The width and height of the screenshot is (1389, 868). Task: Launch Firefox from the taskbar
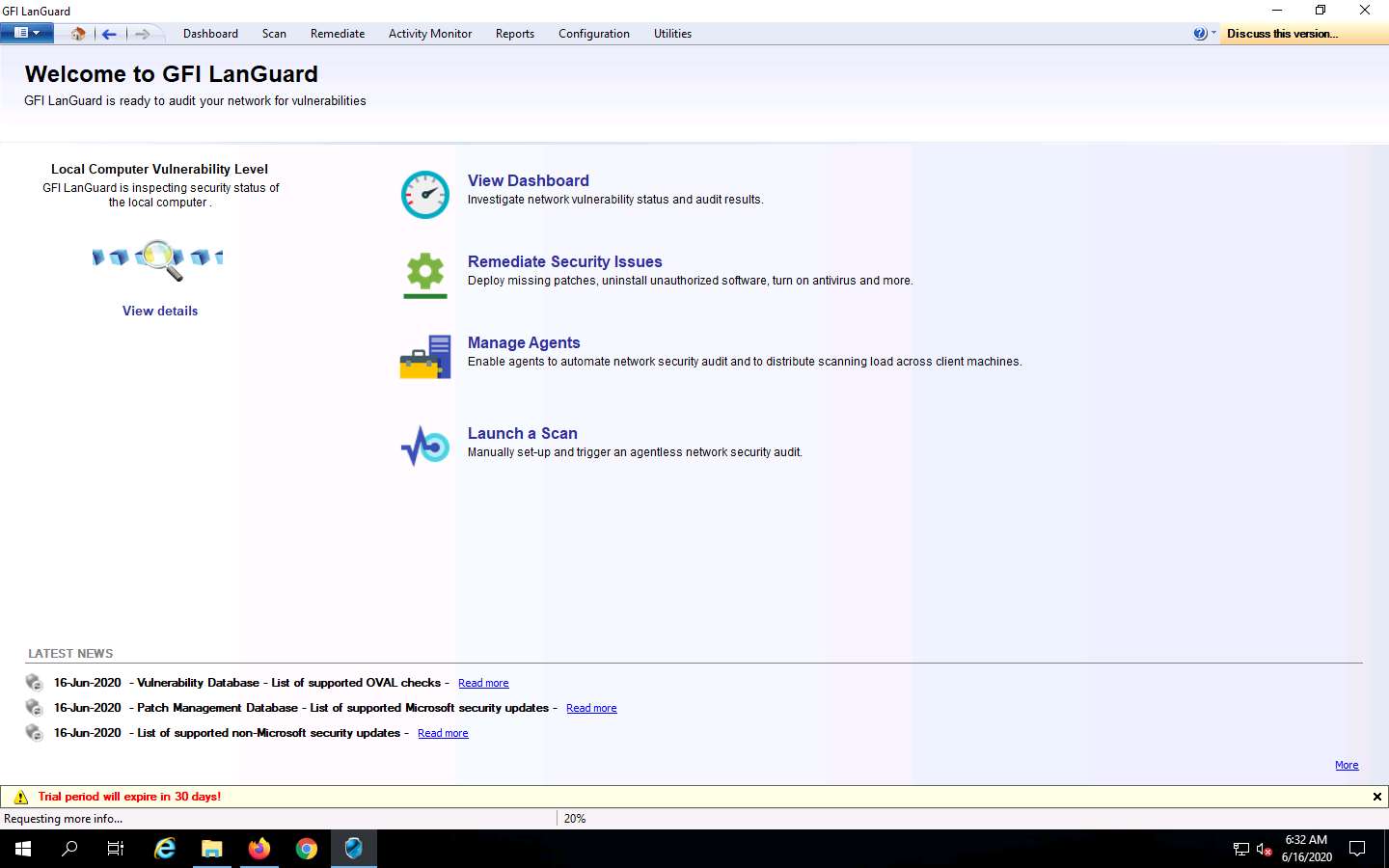(259, 849)
